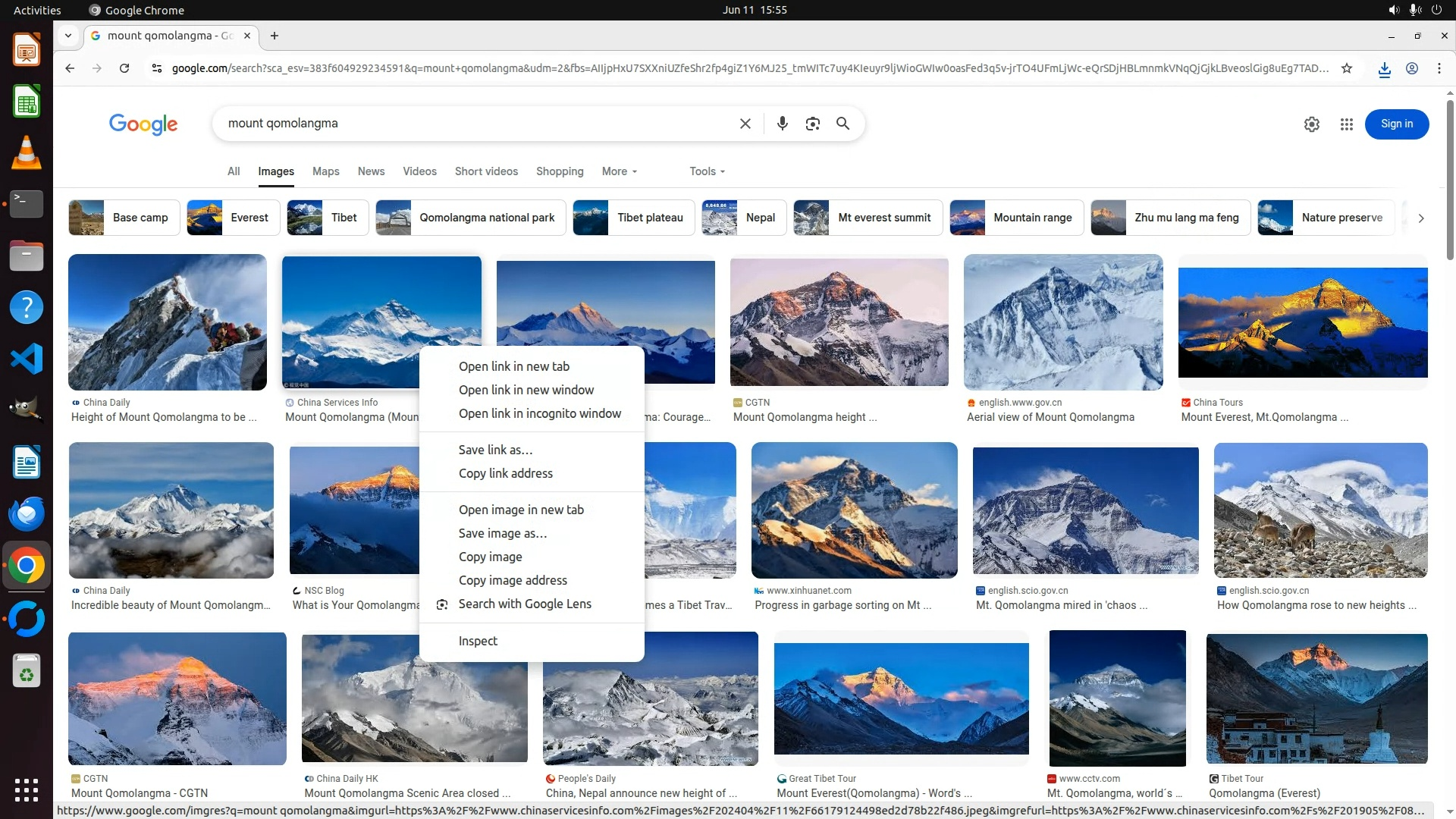This screenshot has height=819, width=1456.
Task: Expand the More search filters dropdown
Action: pos(619,171)
